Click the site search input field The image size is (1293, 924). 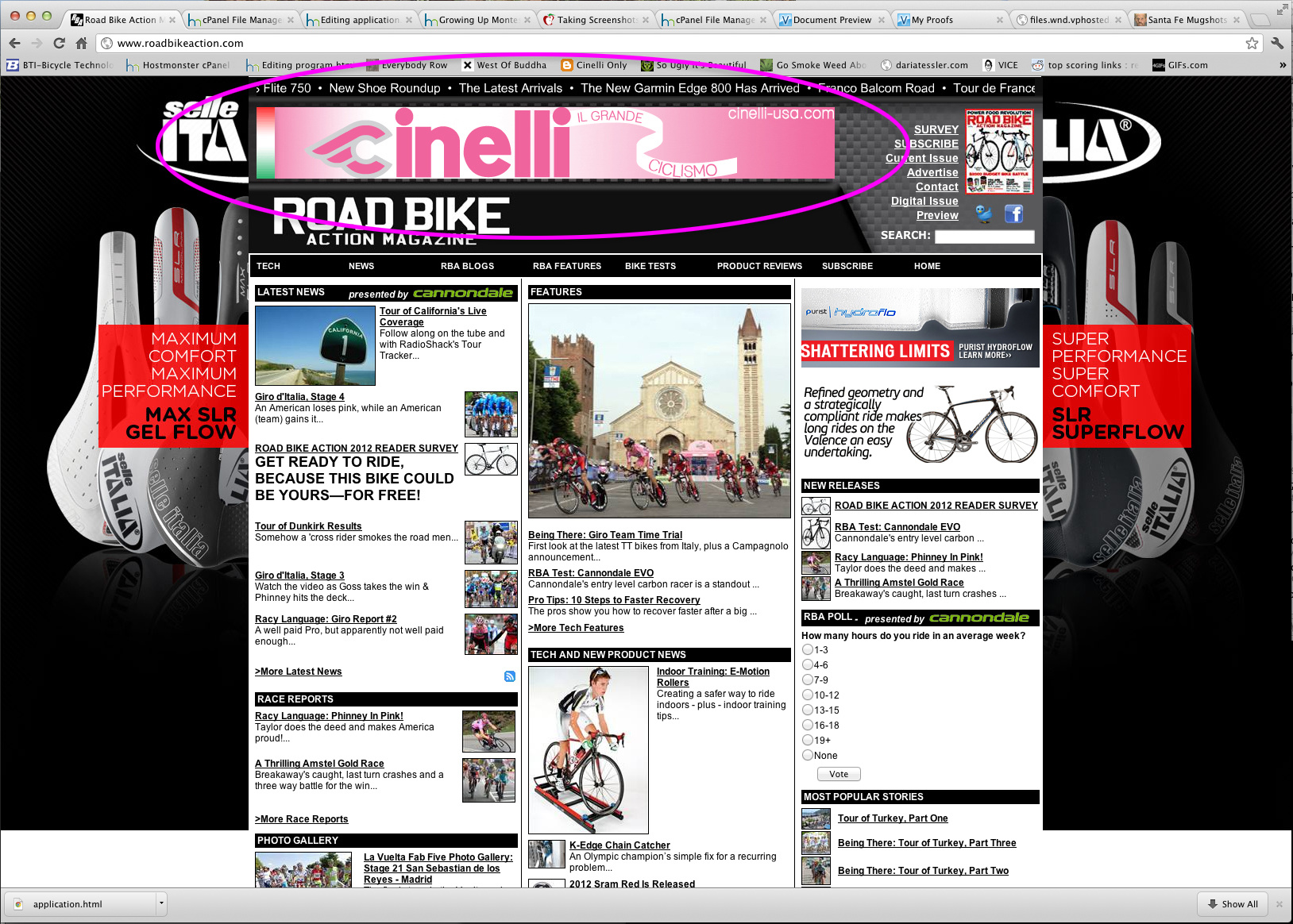[984, 236]
